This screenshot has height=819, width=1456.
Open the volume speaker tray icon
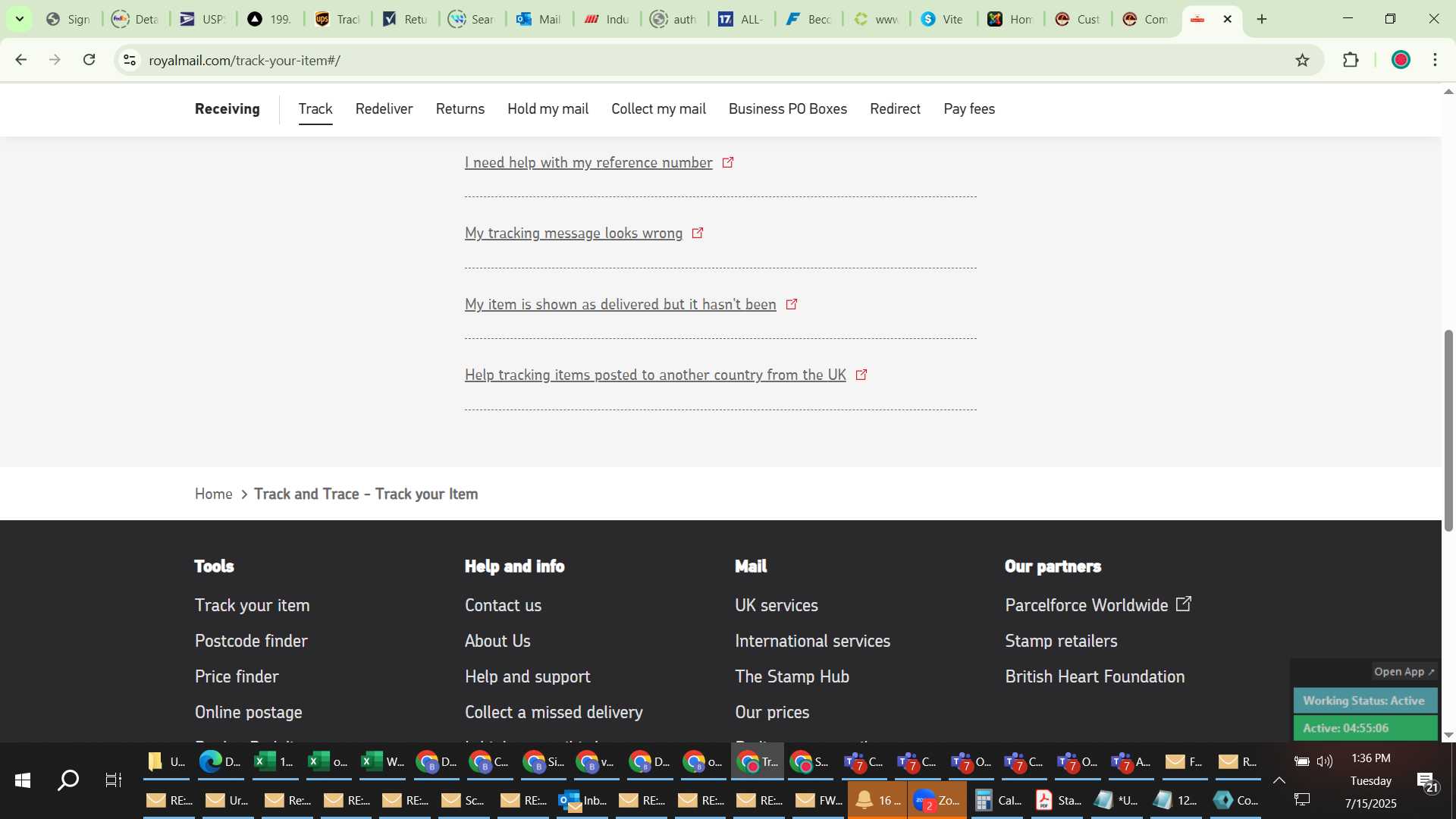click(1325, 761)
